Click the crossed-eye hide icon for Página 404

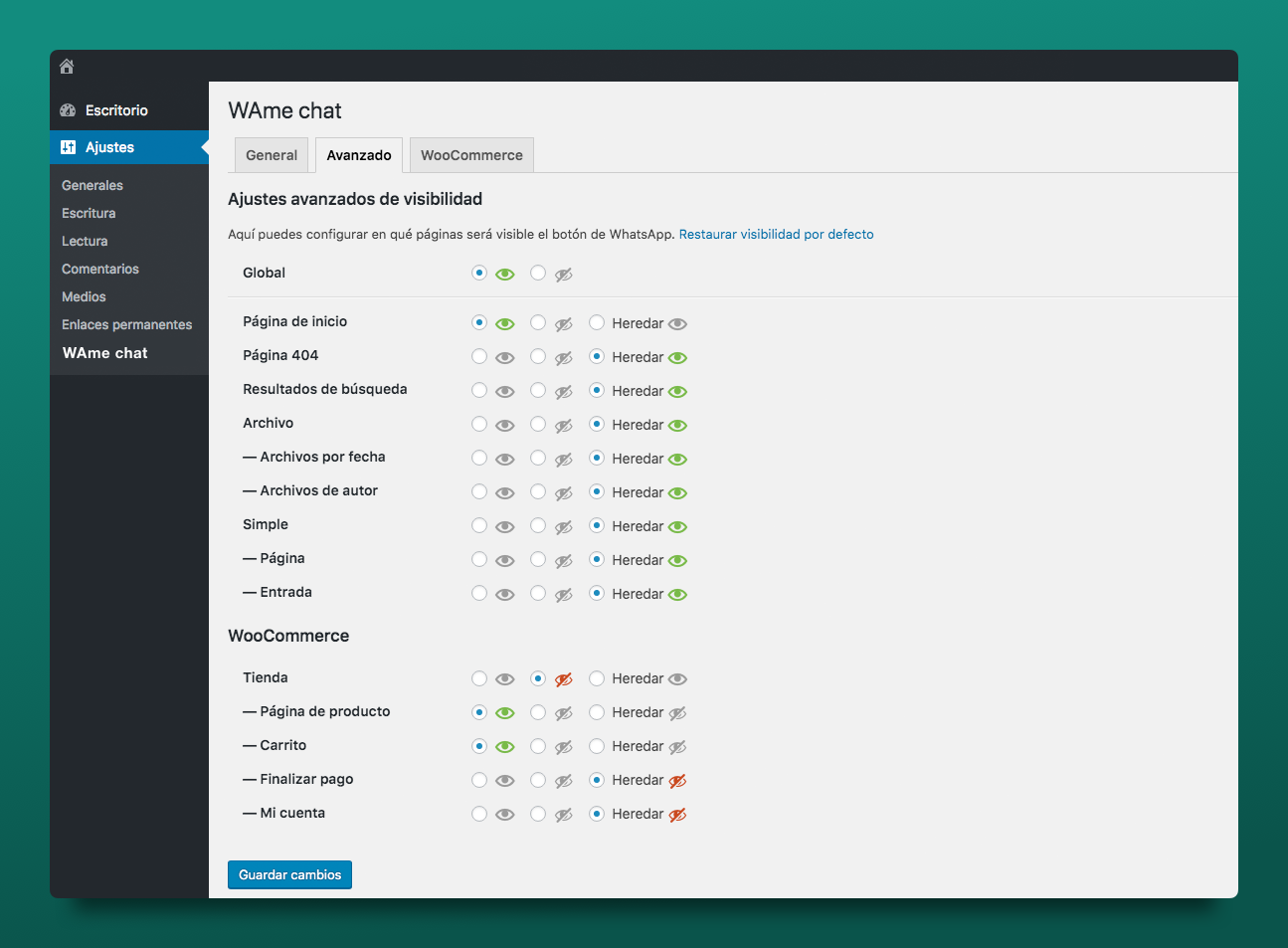(564, 358)
